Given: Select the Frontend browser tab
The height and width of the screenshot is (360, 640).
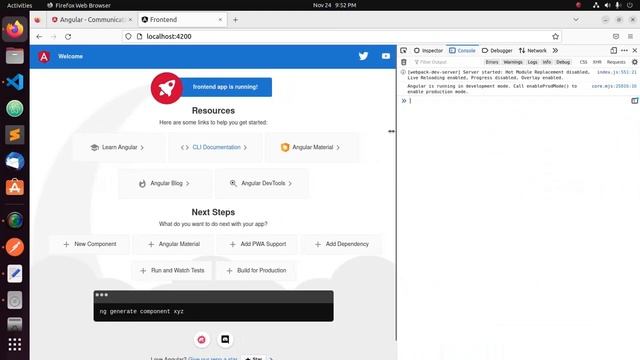Looking at the screenshot, I should (182, 20).
